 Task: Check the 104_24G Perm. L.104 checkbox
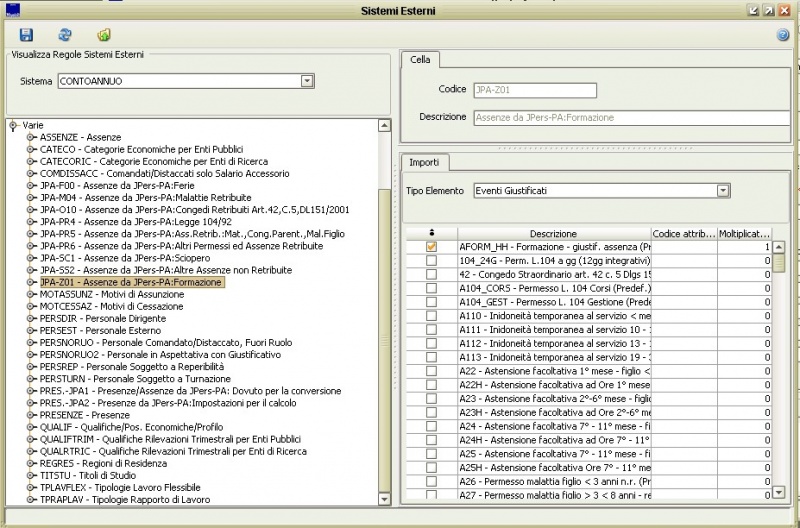(431, 259)
